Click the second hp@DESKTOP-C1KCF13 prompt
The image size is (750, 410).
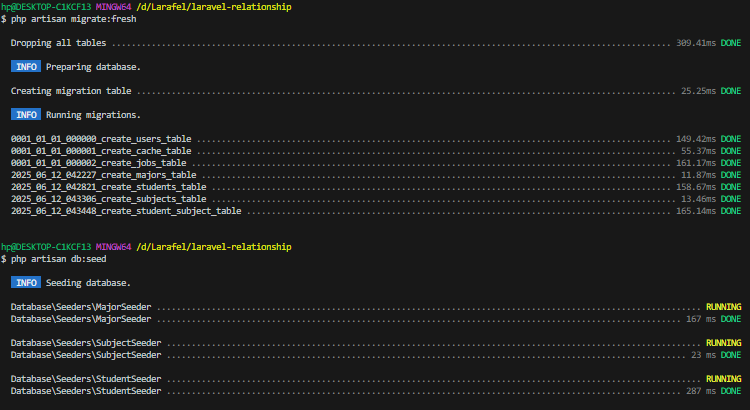pos(46,246)
